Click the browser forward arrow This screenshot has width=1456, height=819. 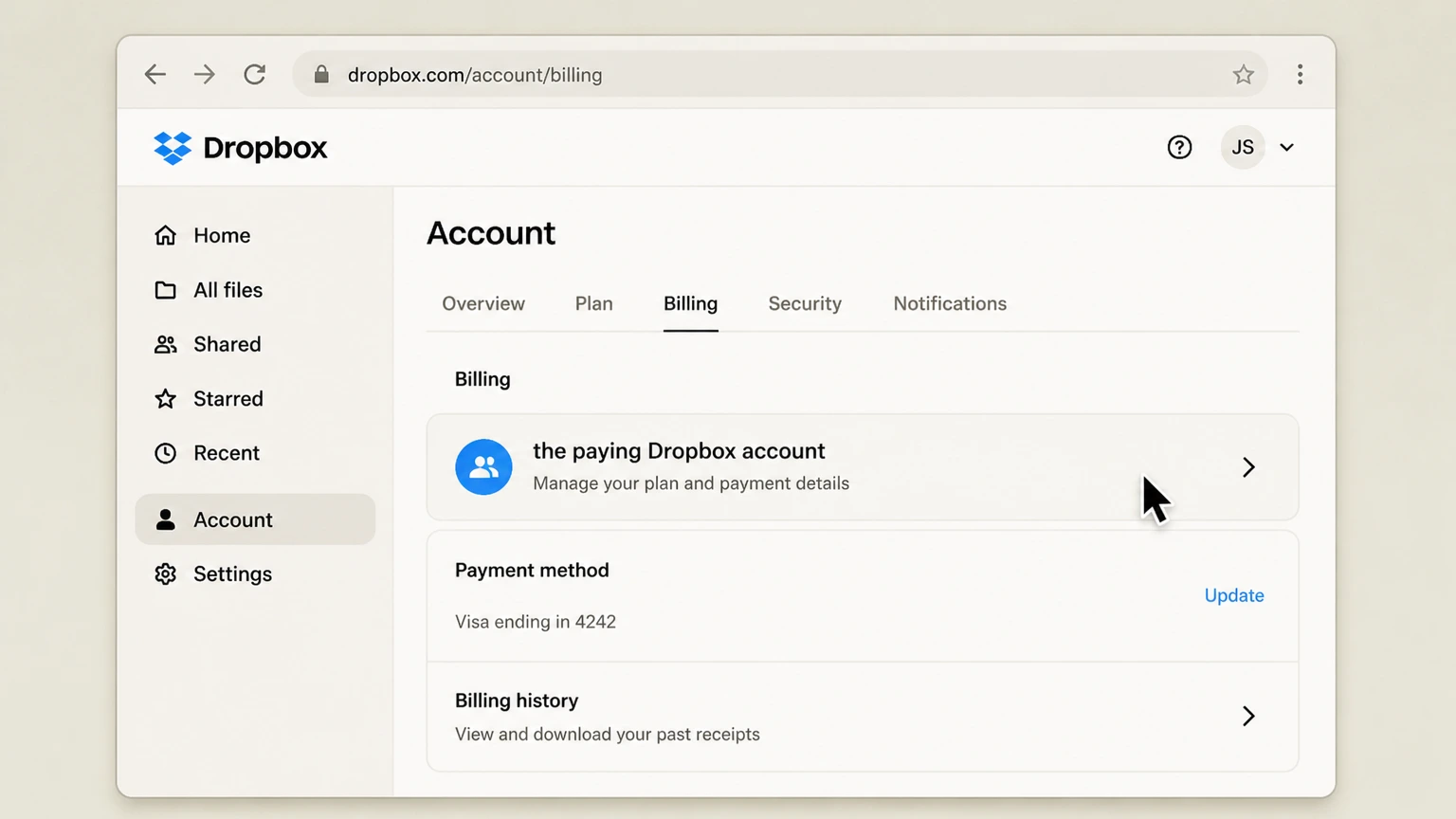click(x=205, y=74)
